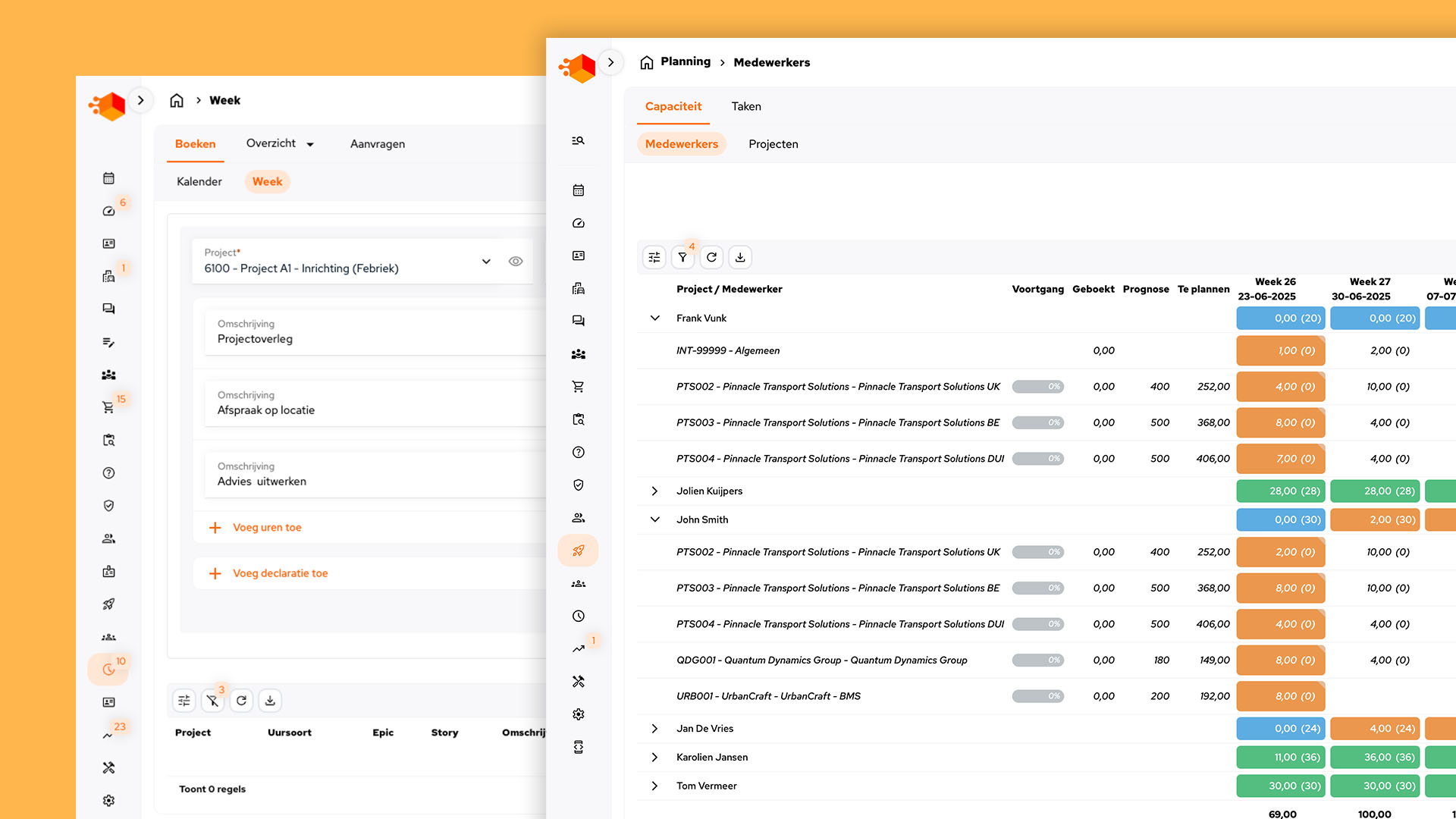The image size is (1456, 819).
Task: Open column settings sliders icon in planning toolbar
Action: coord(654,258)
